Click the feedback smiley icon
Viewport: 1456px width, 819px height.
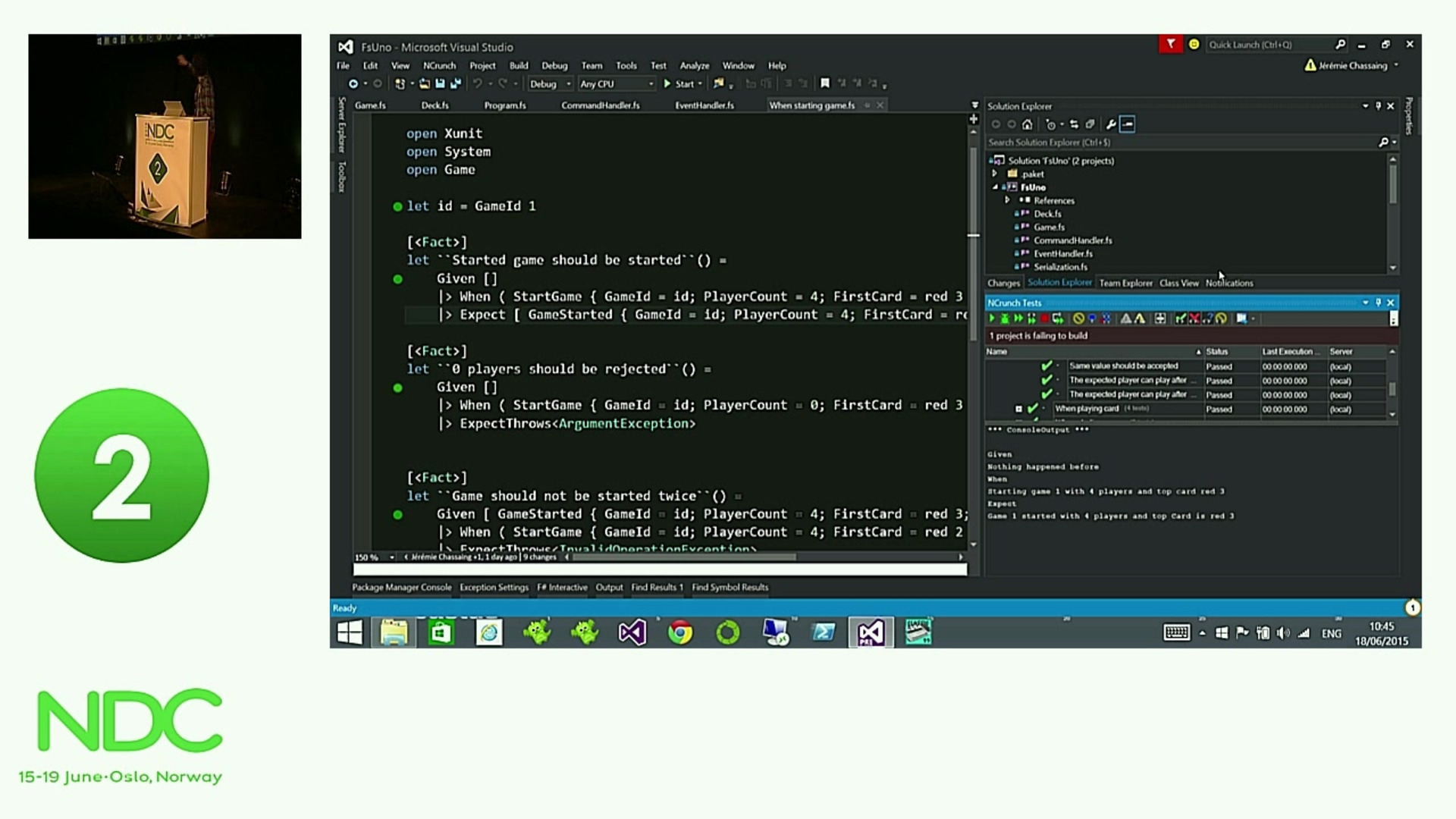point(1194,45)
